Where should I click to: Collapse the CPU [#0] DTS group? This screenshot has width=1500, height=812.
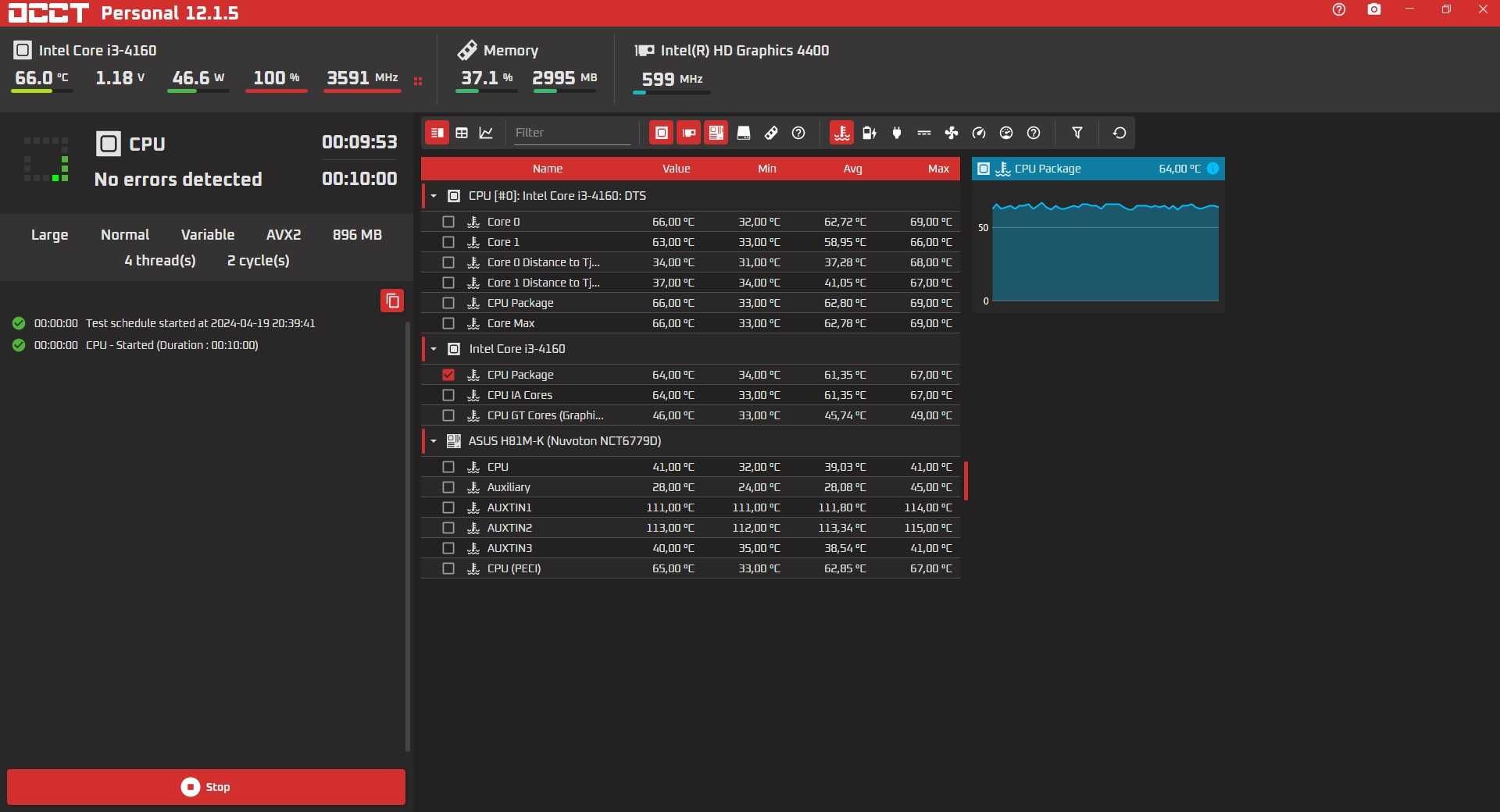(x=434, y=196)
